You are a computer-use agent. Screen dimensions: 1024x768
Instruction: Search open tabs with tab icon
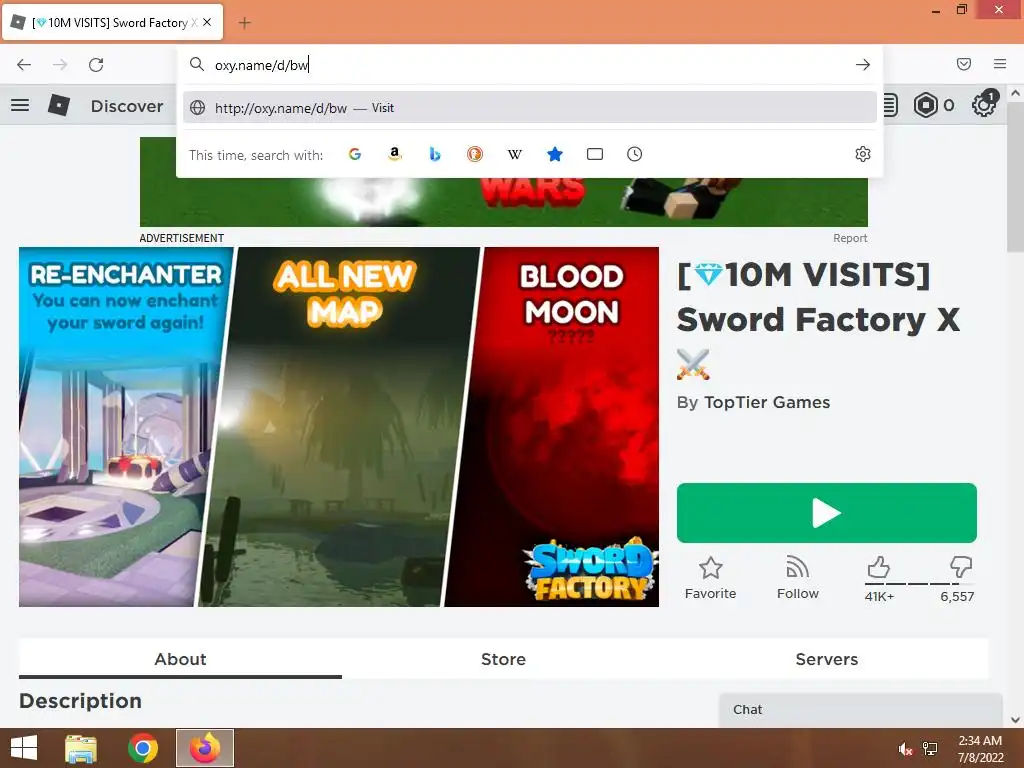594,154
